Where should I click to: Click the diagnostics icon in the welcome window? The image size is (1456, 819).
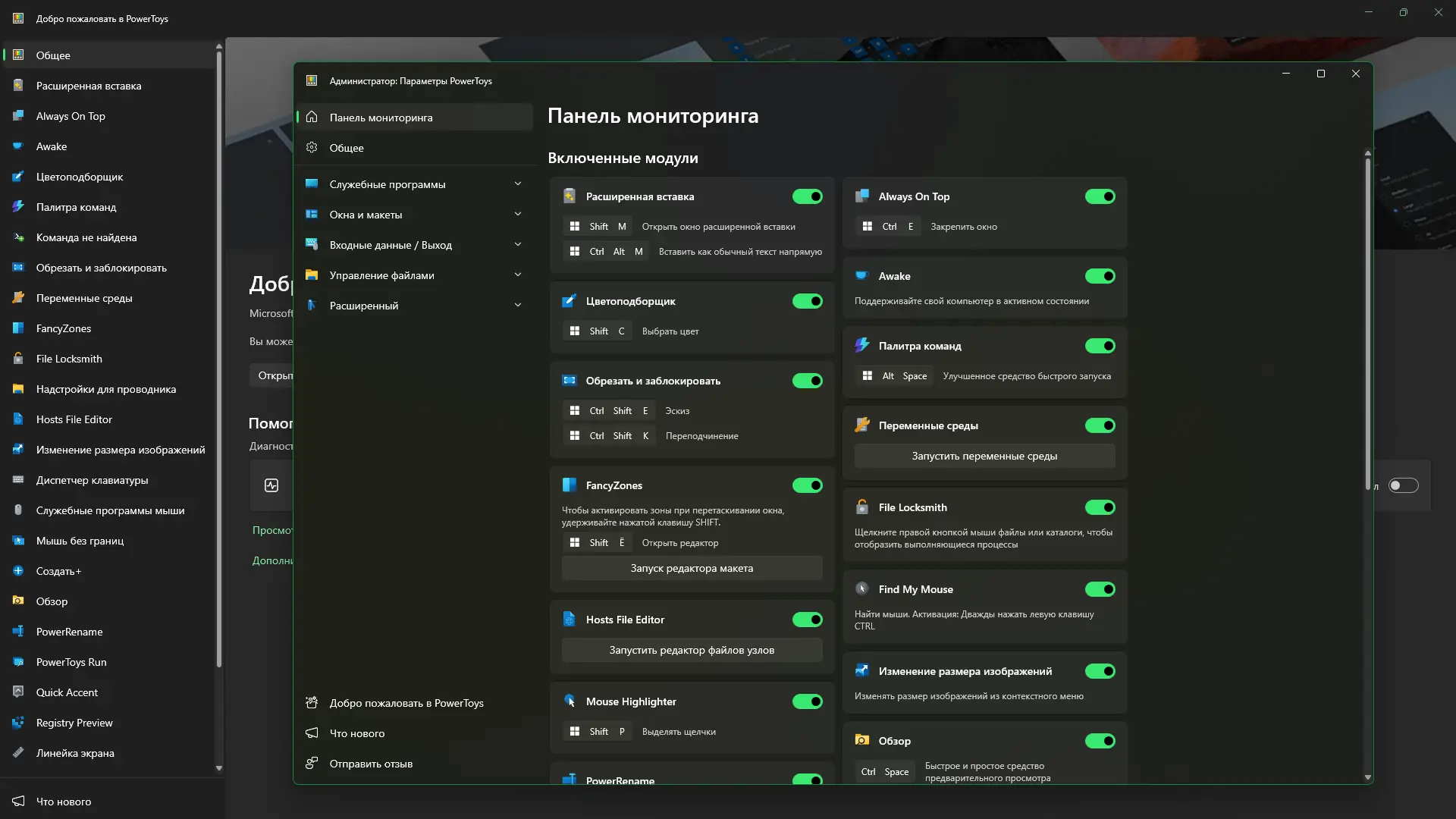tap(271, 485)
